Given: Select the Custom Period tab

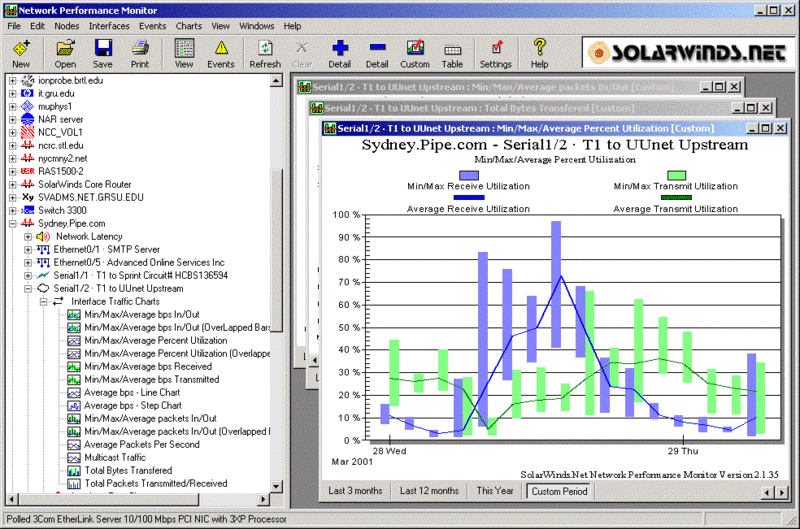Looking at the screenshot, I should pyautogui.click(x=559, y=491).
